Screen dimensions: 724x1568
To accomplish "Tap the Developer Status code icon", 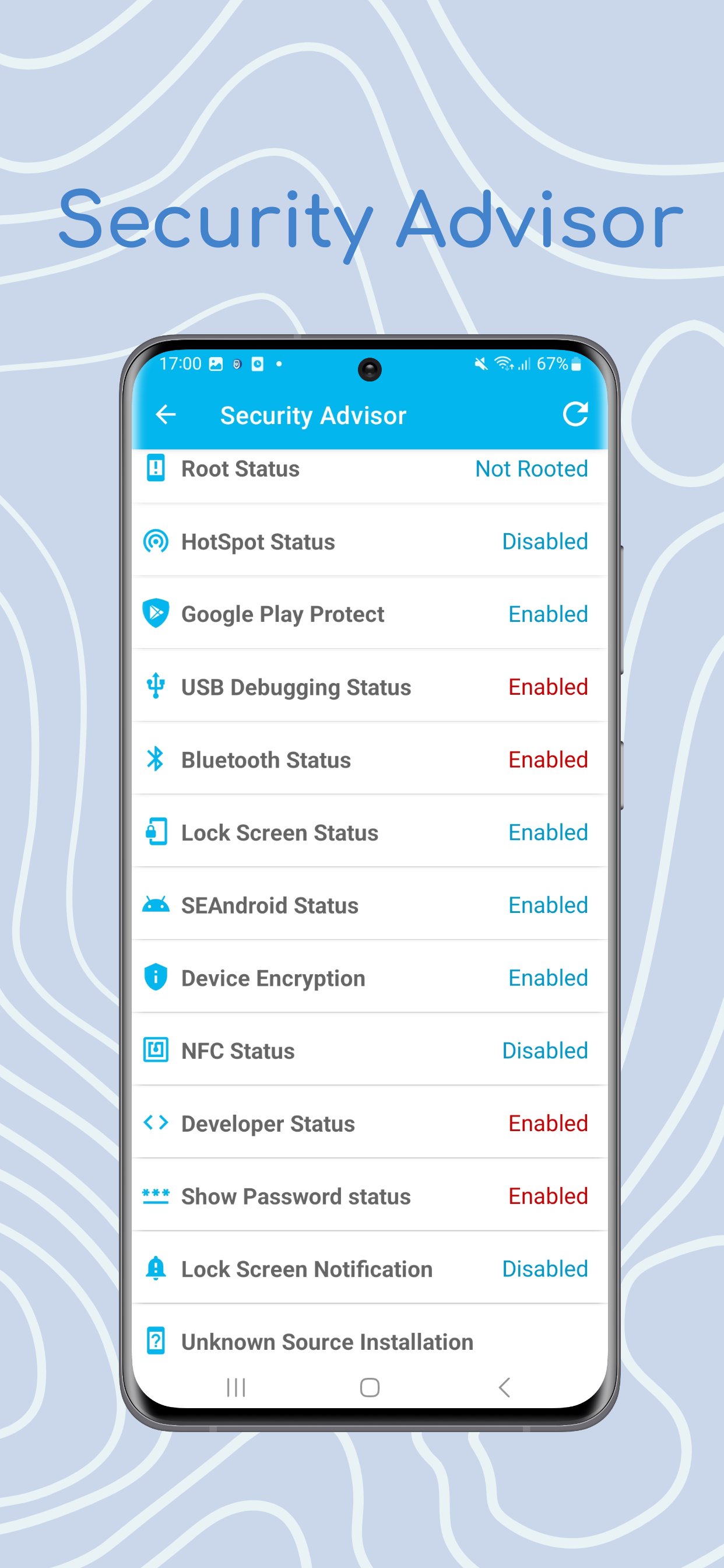I will 156,1123.
